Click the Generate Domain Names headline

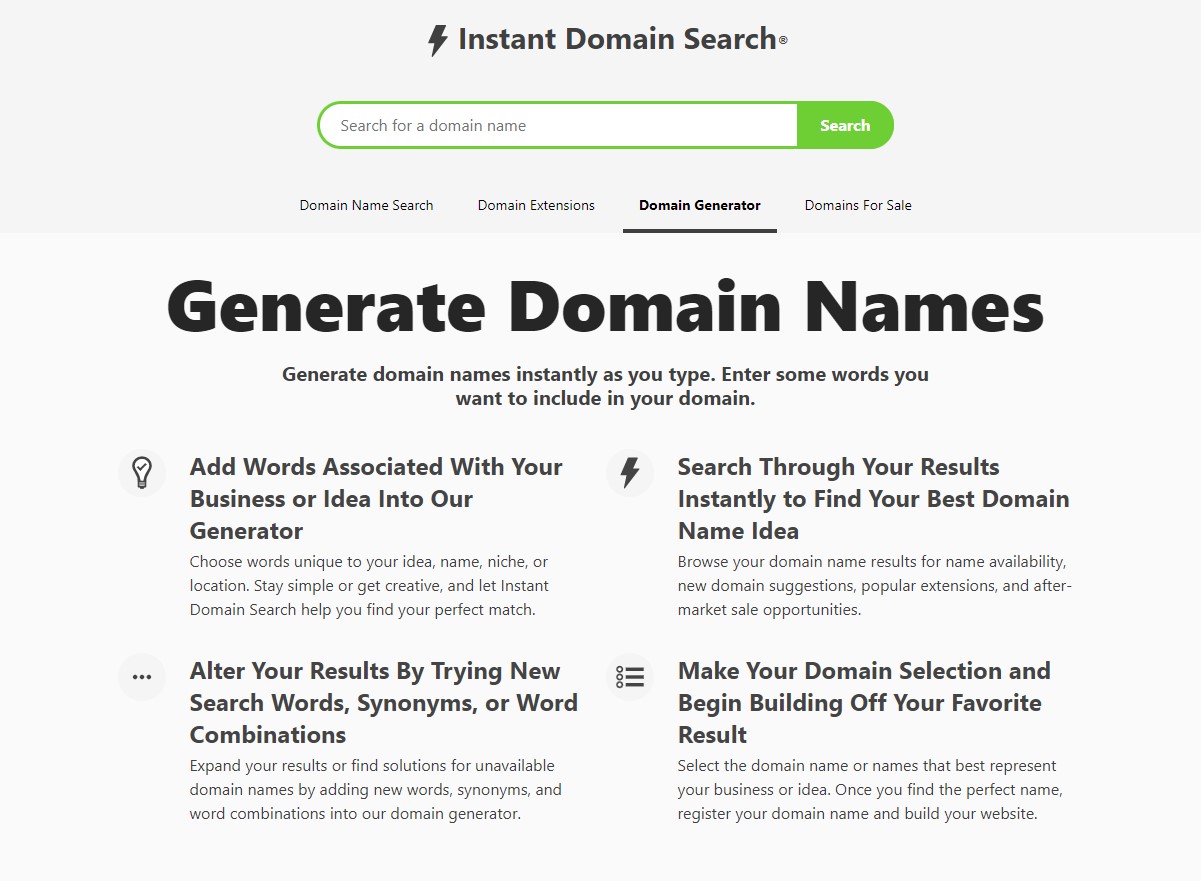pos(605,306)
